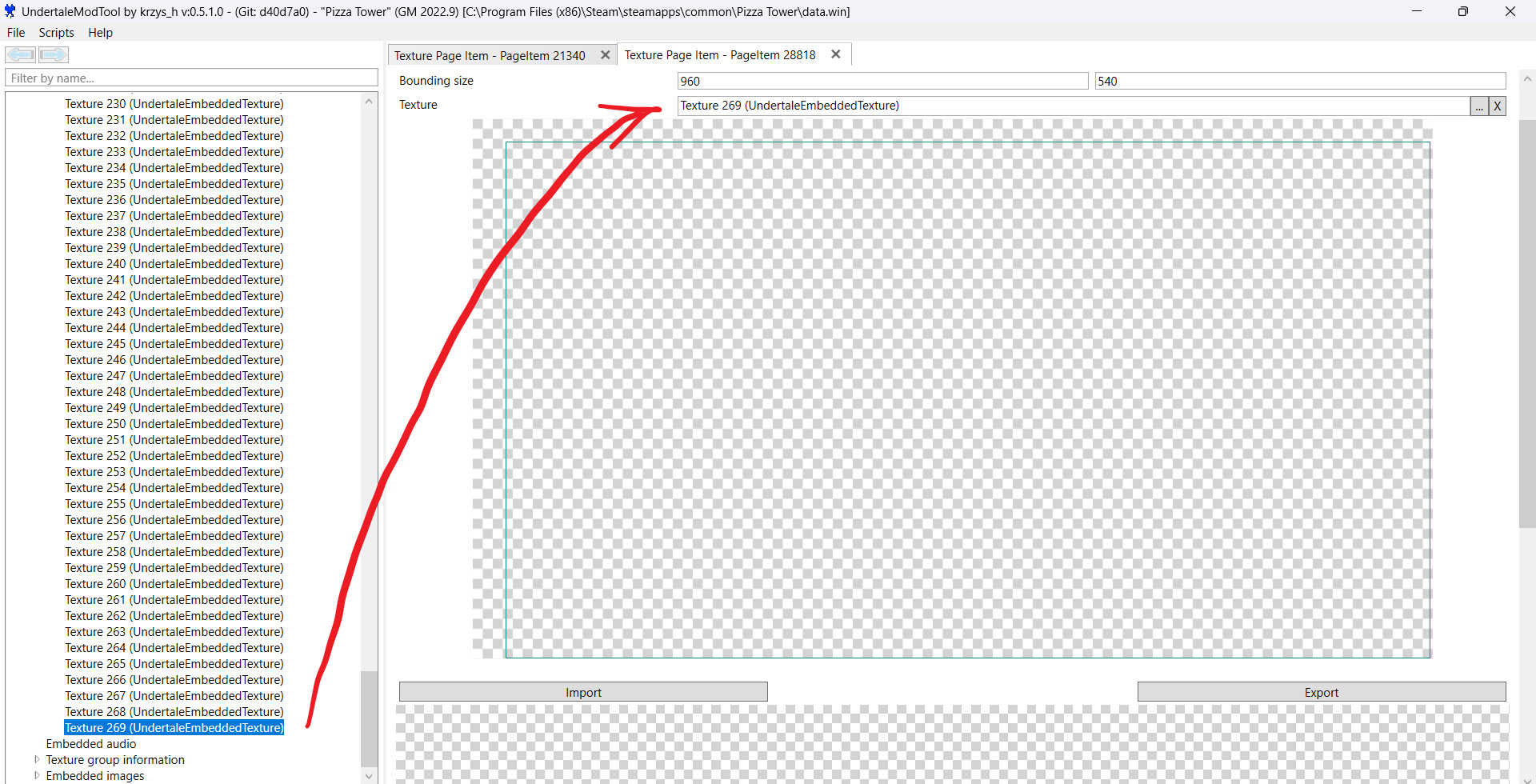Close the PageItem 21340 tab

[605, 55]
